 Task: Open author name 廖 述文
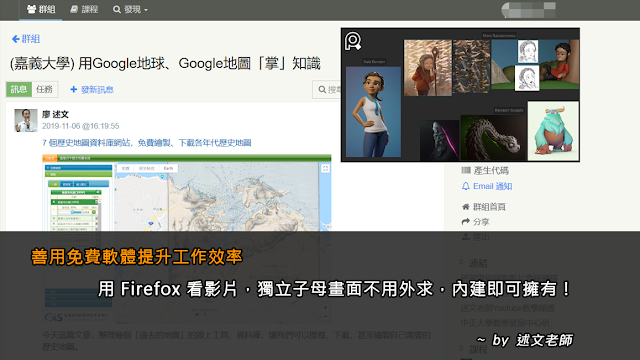tap(55, 114)
